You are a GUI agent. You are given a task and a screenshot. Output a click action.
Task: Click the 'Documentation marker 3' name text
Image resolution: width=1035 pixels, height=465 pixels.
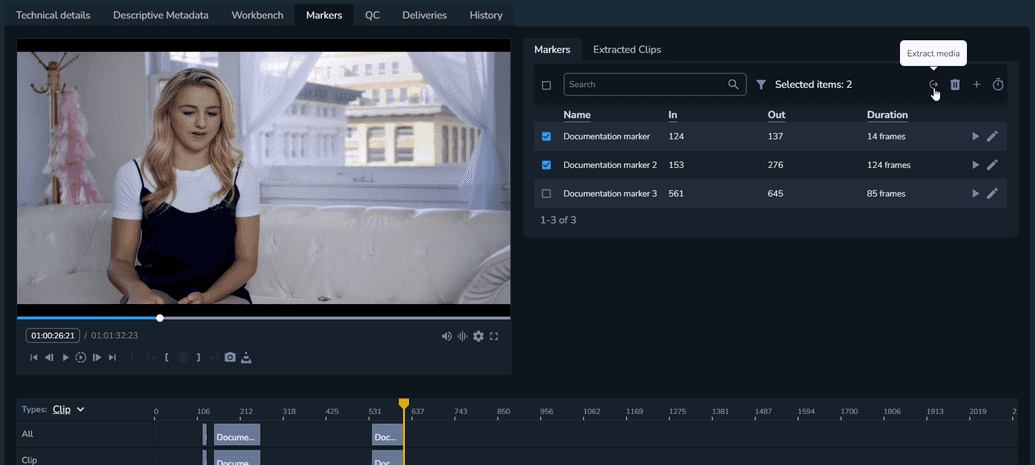[610, 194]
